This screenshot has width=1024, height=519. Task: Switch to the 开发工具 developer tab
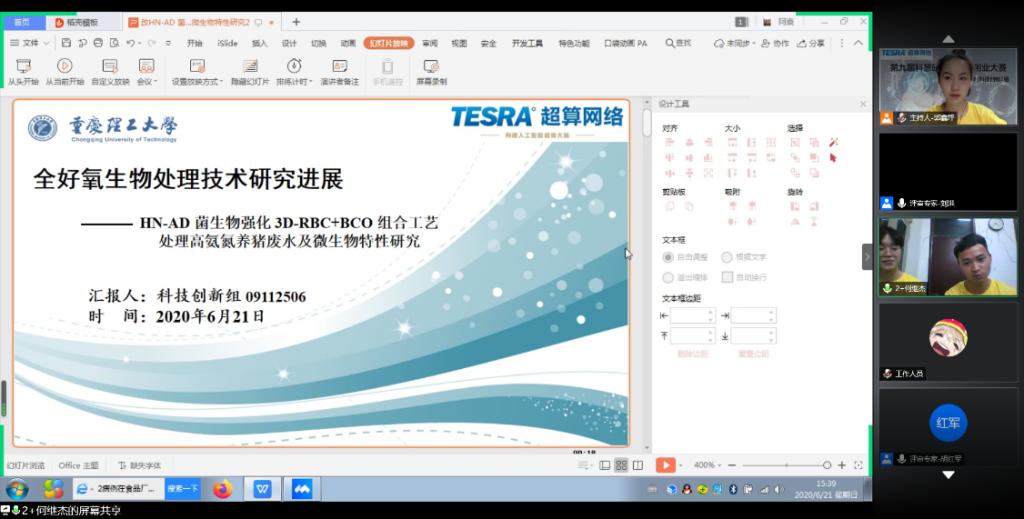pyautogui.click(x=527, y=43)
